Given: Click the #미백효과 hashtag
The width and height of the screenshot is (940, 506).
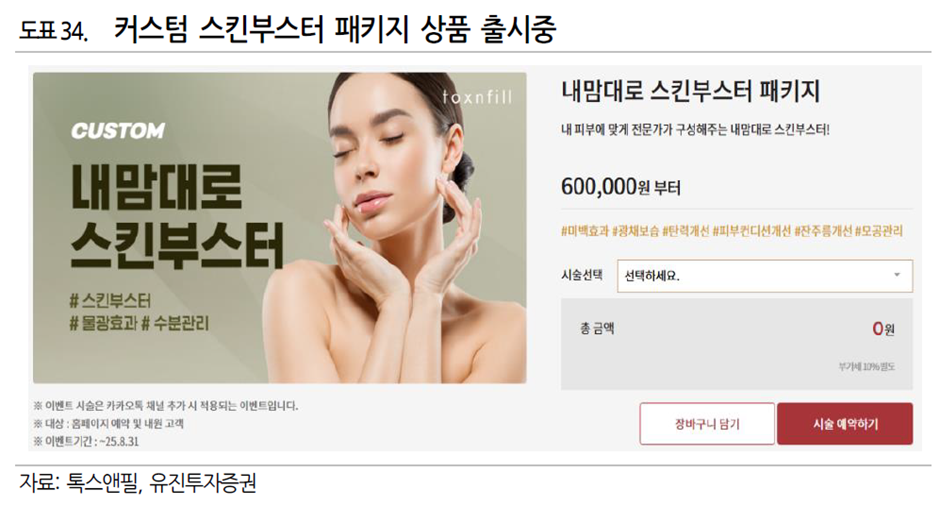Looking at the screenshot, I should [585, 231].
